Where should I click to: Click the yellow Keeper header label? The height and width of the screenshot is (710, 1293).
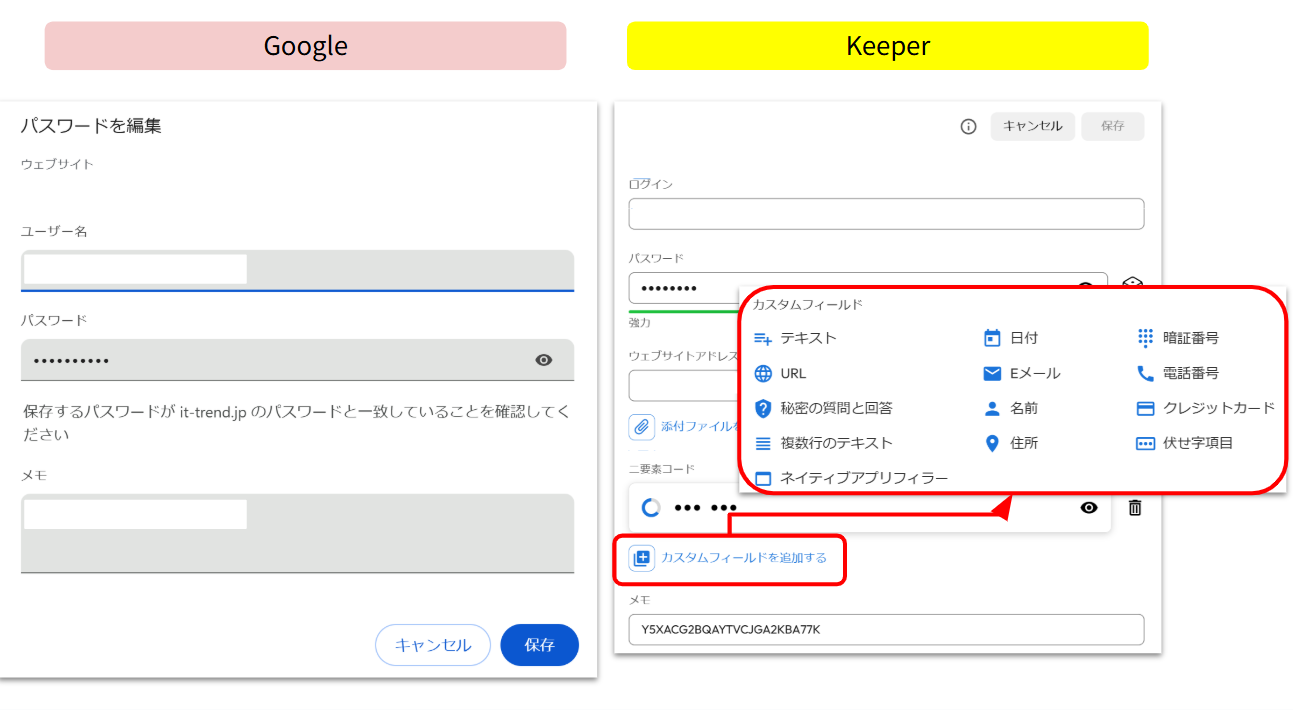[x=888, y=46]
